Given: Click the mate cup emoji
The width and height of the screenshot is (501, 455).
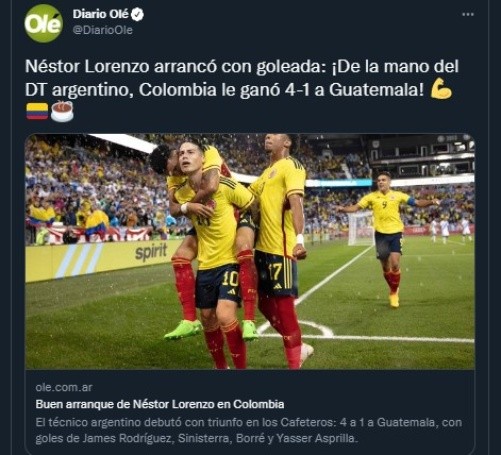Looking at the screenshot, I should [62, 111].
